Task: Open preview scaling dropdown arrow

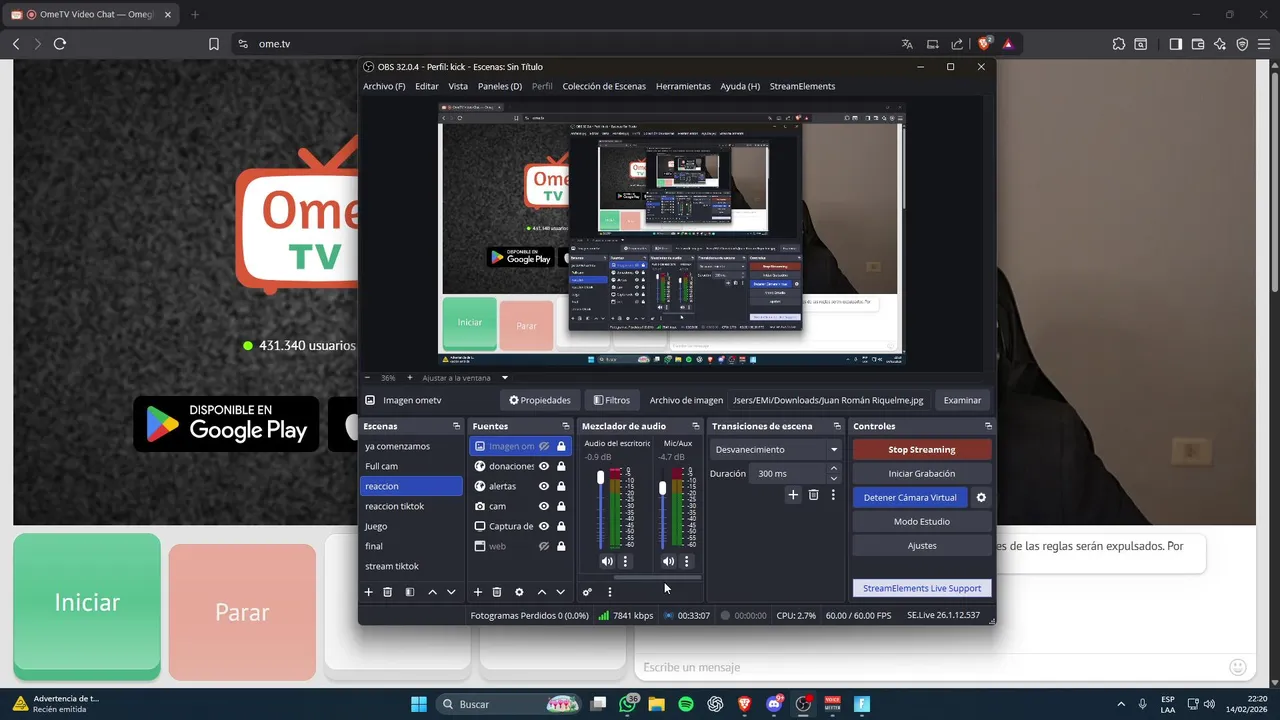Action: [x=504, y=378]
